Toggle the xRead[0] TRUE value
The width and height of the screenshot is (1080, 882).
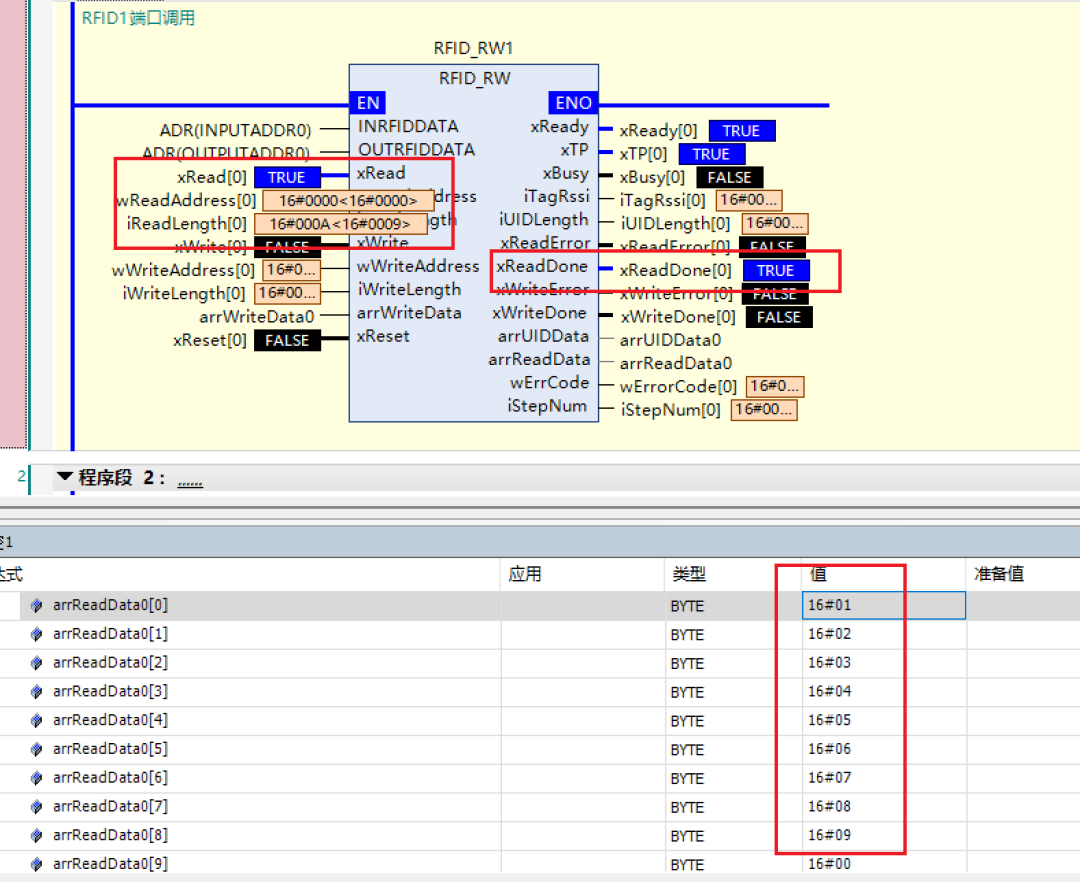tap(287, 177)
